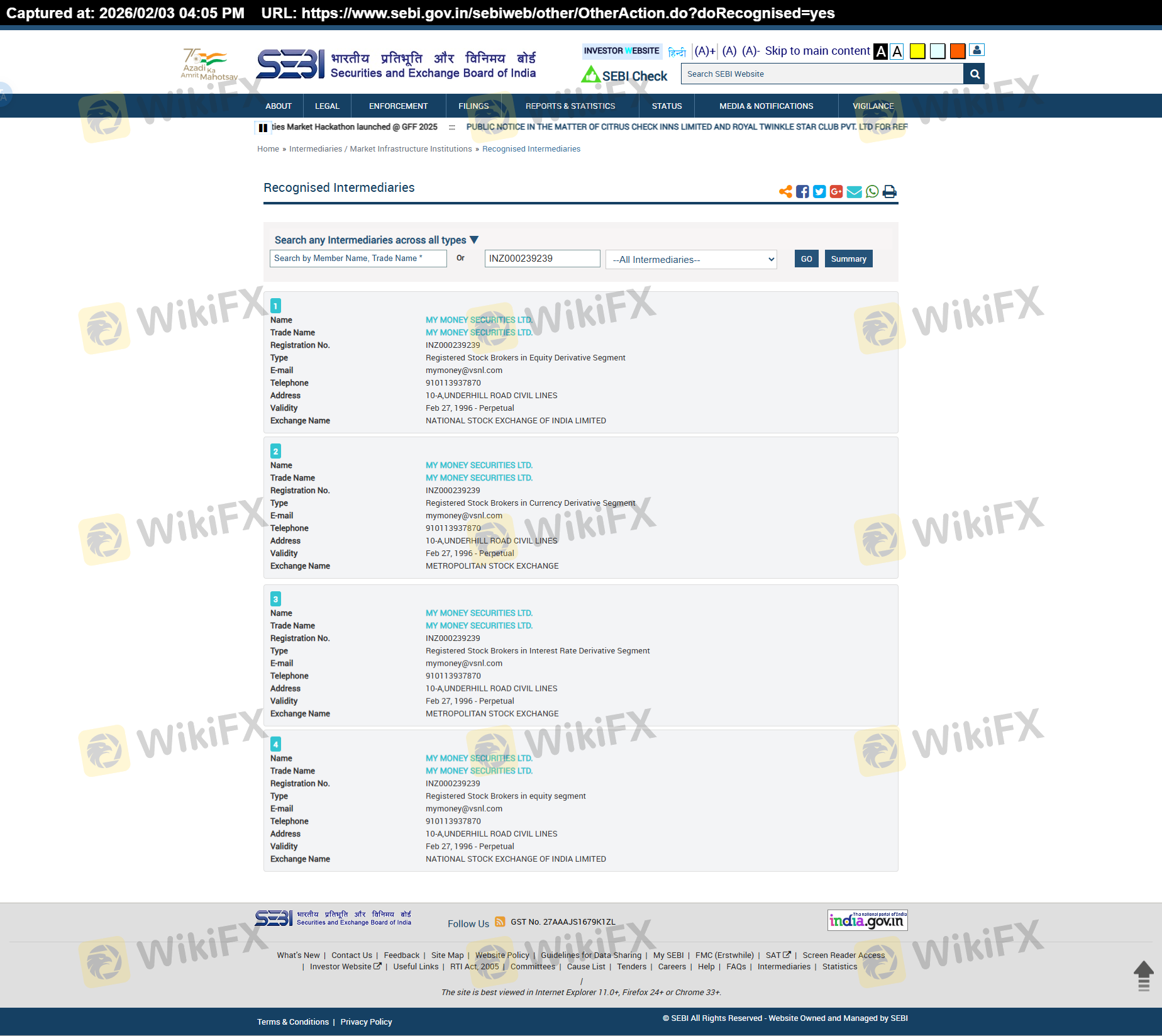The image size is (1162, 1036).
Task: Open SEBI Check logo link
Action: click(x=624, y=75)
